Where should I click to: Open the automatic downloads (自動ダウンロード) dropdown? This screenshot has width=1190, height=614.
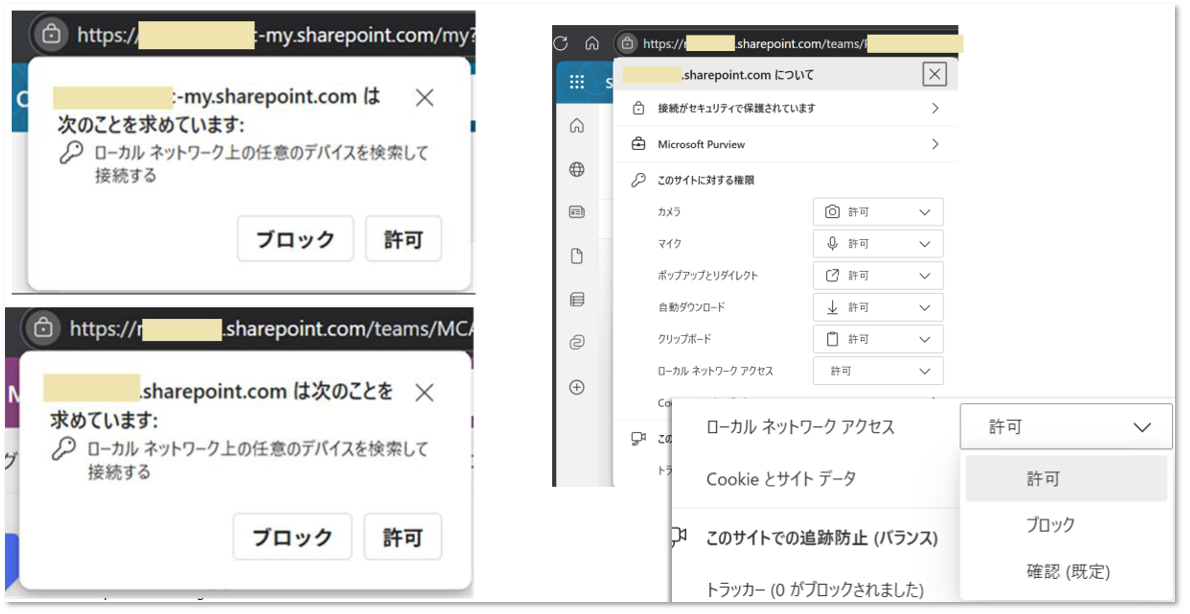(x=878, y=307)
